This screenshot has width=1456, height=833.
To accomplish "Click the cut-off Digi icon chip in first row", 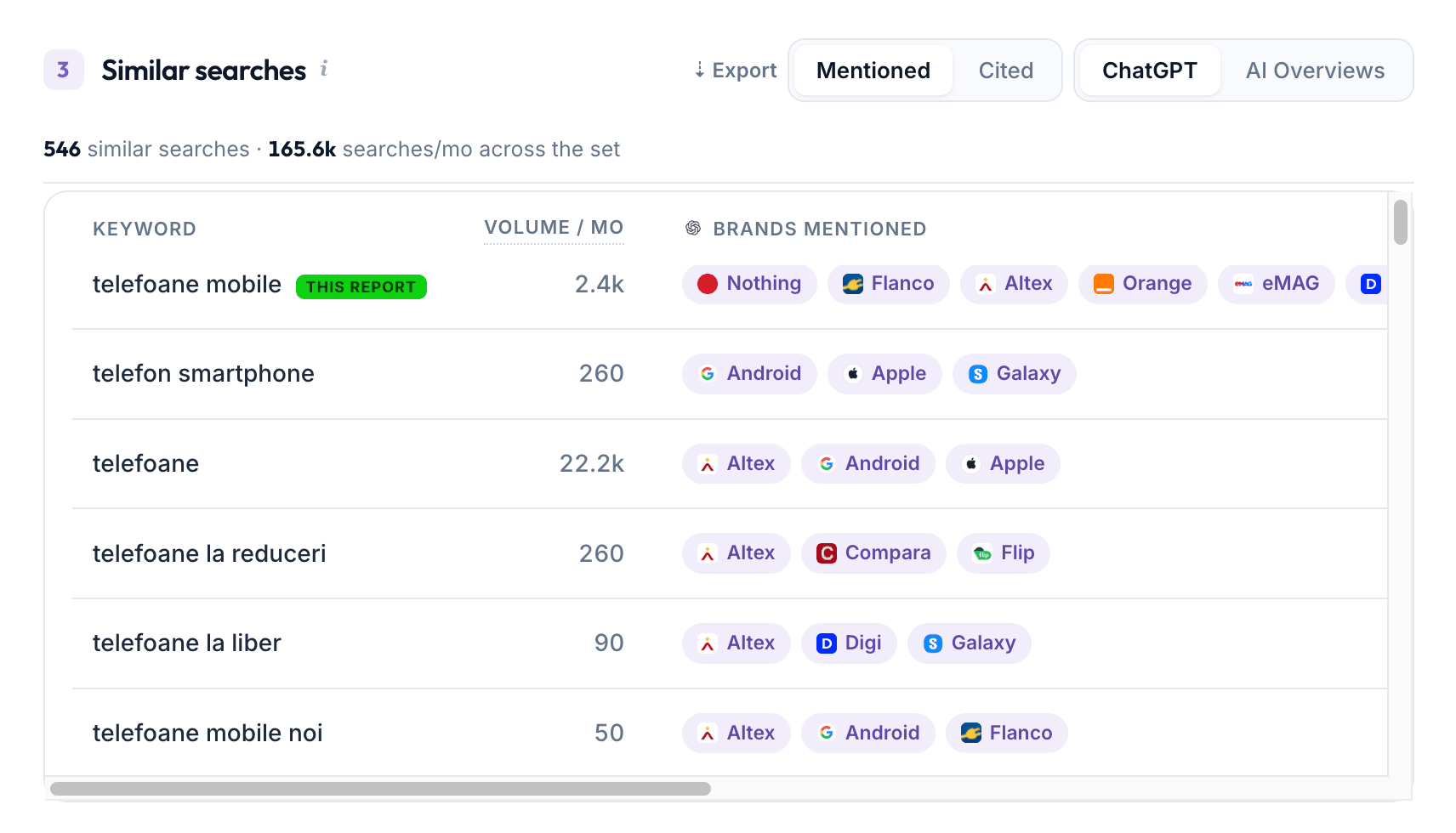I will click(1367, 284).
